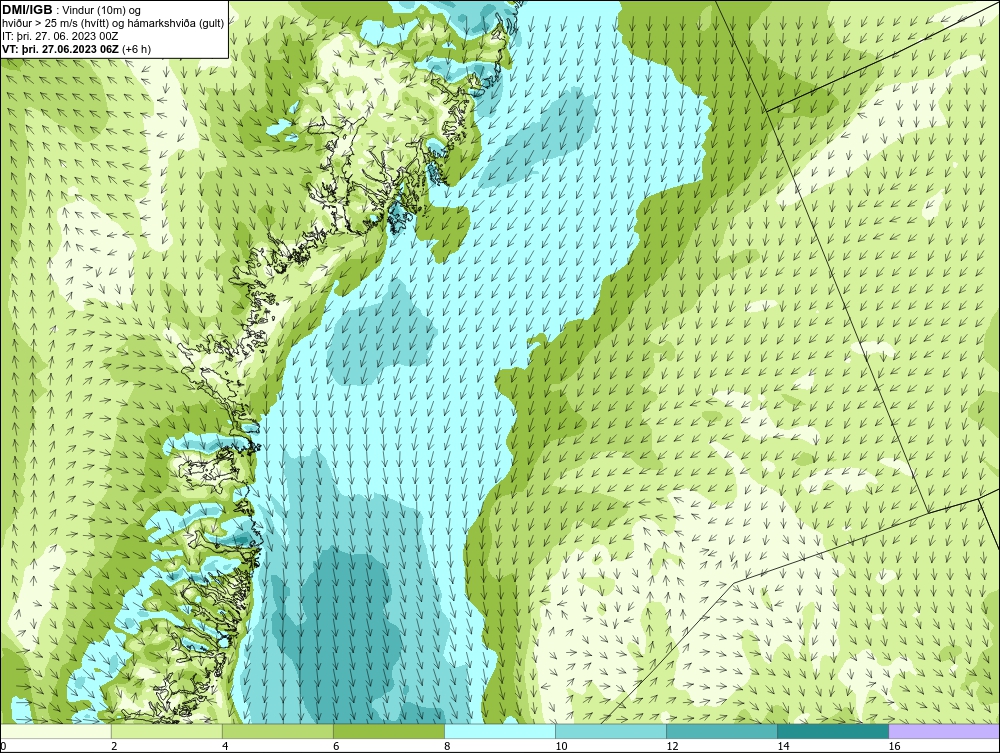This screenshot has width=1000, height=753.
Task: Click the legend scale label 12
Action: click(x=672, y=746)
